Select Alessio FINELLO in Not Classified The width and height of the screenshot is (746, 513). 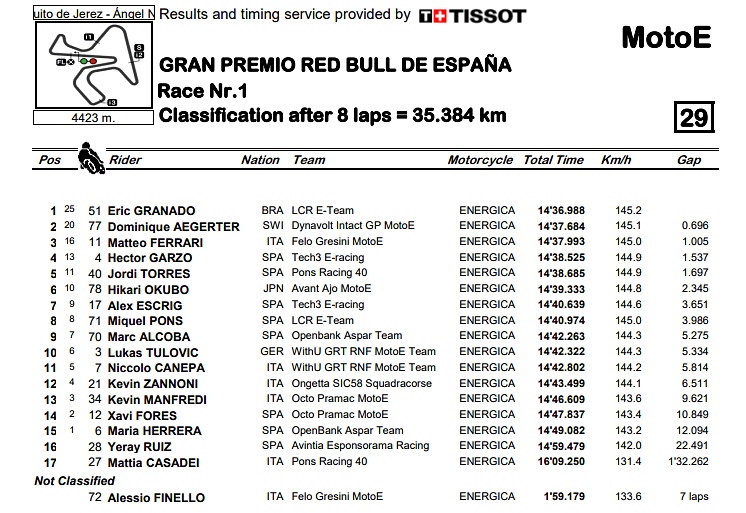click(x=155, y=497)
